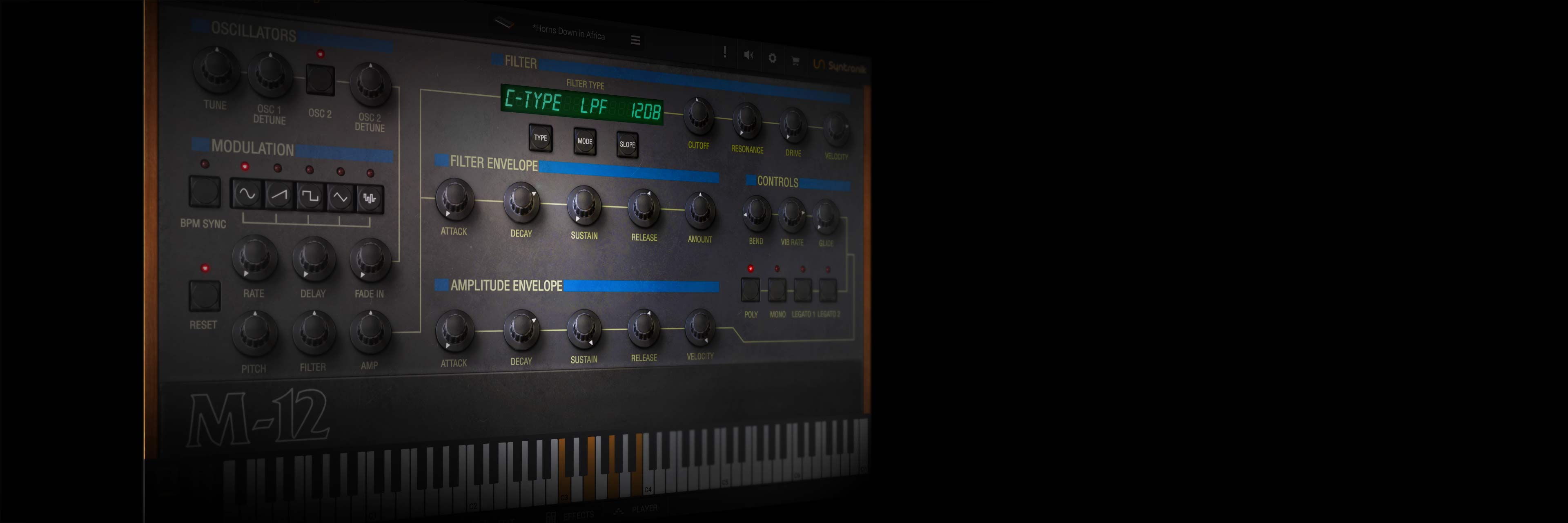Click the speaker audio icon
This screenshot has height=523, width=1568.
[749, 56]
